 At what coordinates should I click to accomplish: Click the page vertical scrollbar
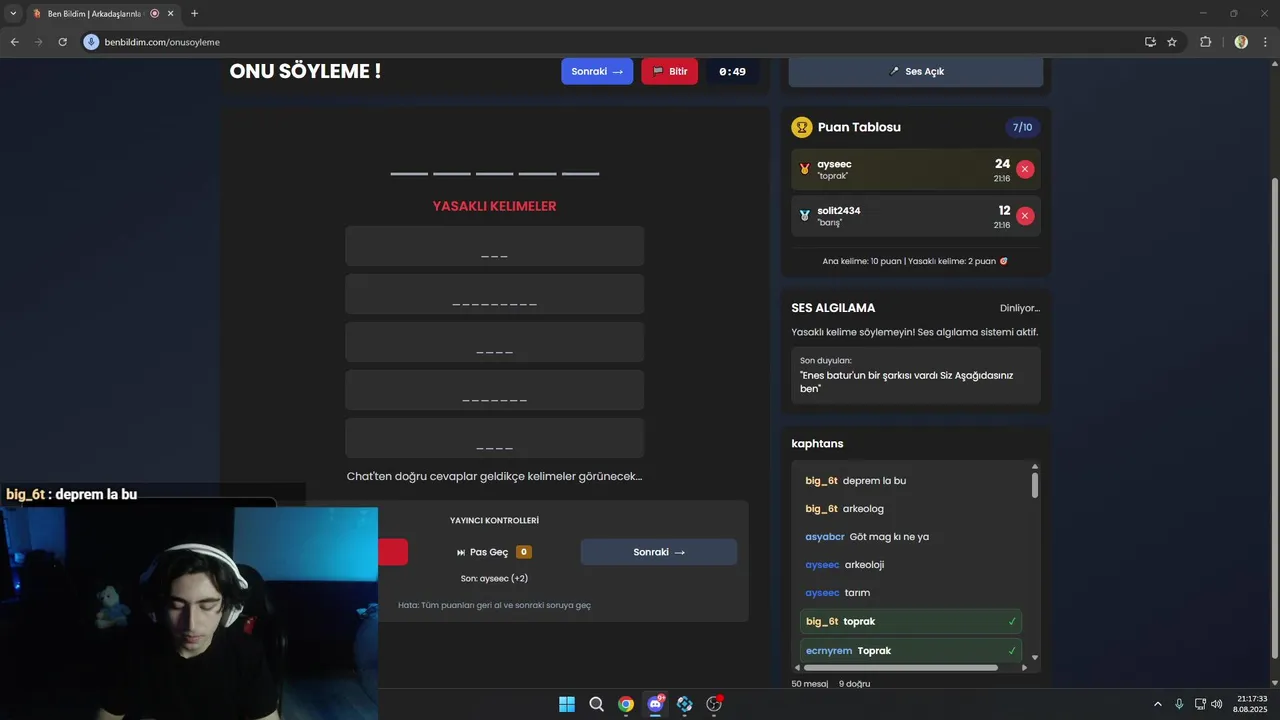coord(1274,419)
